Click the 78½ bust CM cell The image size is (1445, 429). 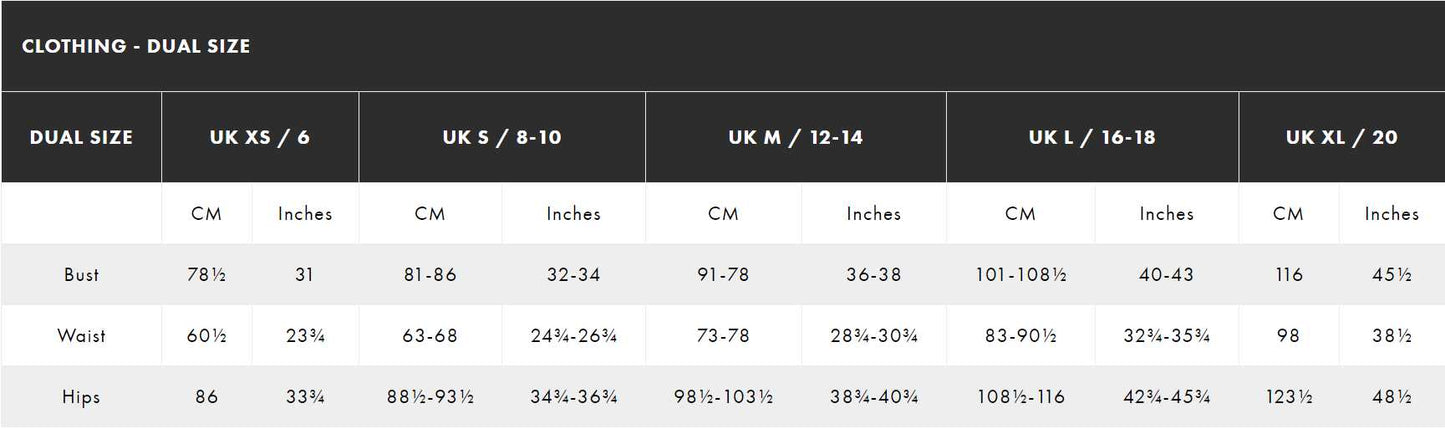tap(206, 274)
